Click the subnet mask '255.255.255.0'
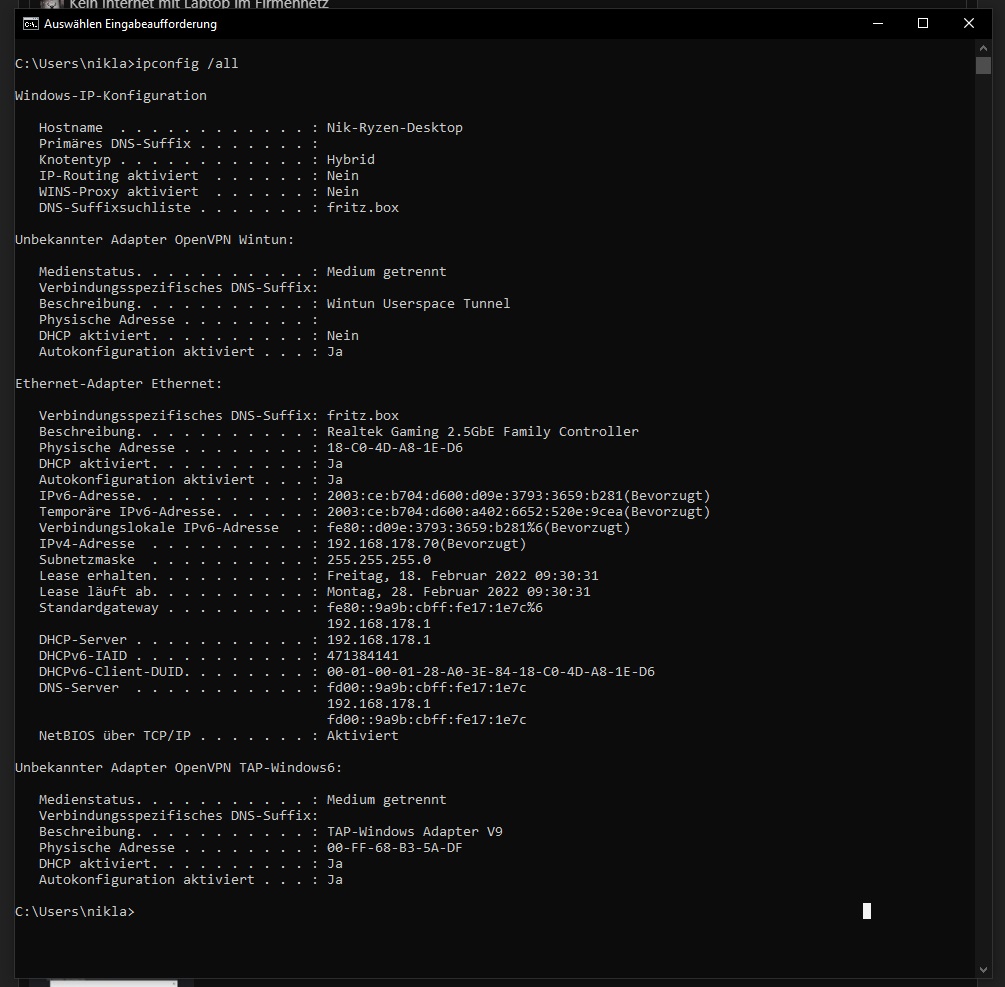Image resolution: width=1005 pixels, height=987 pixels. tap(379, 560)
